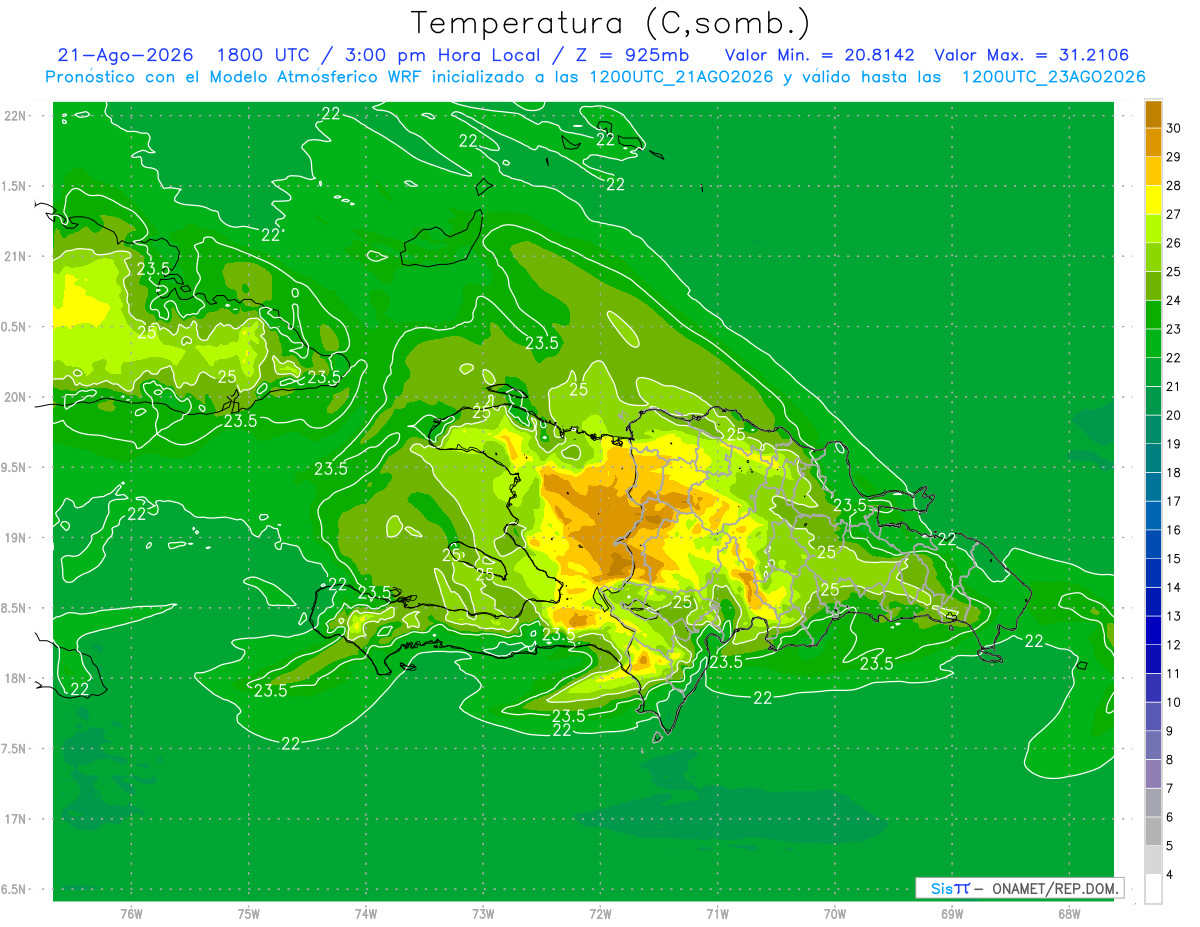
Task: Click the '74W' longitude axis label
Action: (366, 914)
